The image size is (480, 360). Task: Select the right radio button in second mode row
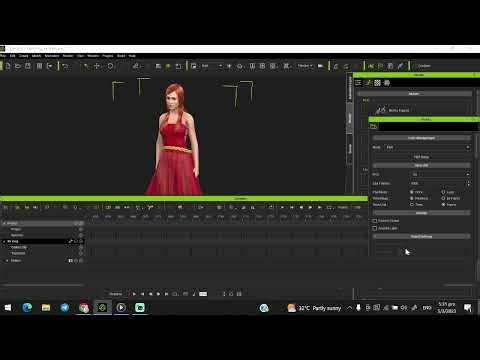tap(443, 198)
